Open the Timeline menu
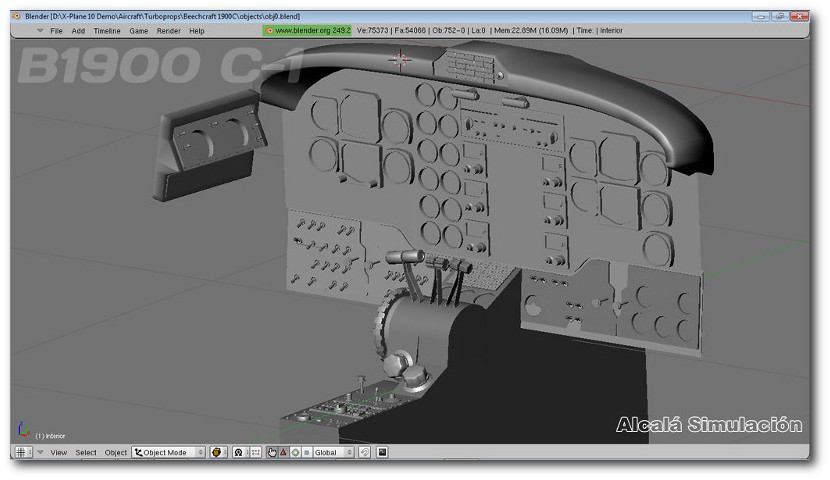The image size is (830, 480). pos(106,31)
